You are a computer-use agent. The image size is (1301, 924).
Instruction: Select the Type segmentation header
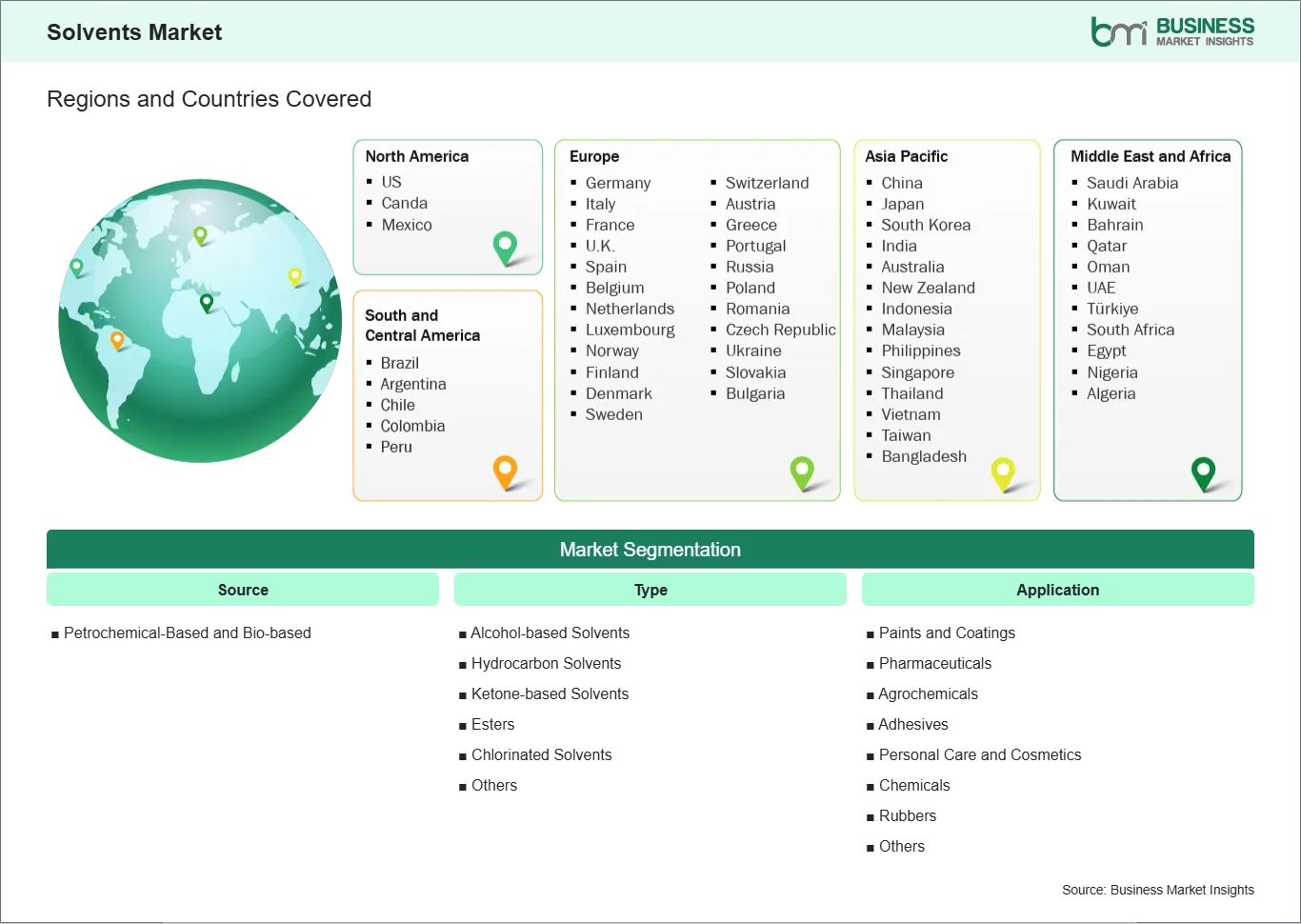(650, 590)
